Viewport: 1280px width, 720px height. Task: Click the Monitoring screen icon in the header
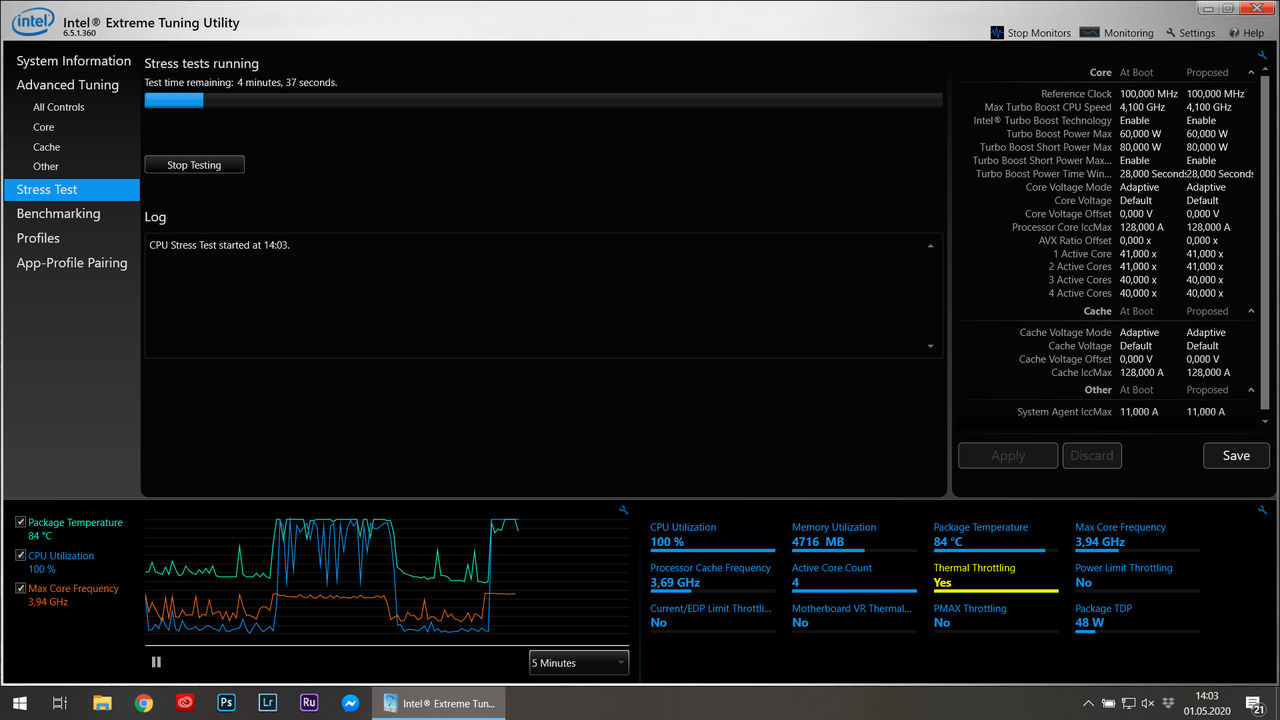[1089, 33]
